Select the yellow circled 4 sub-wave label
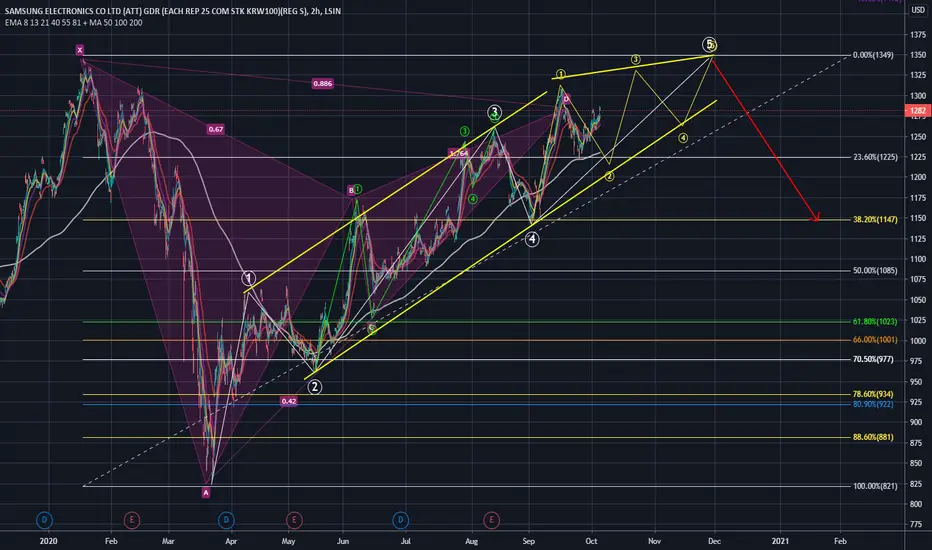The image size is (932, 550). coord(683,138)
